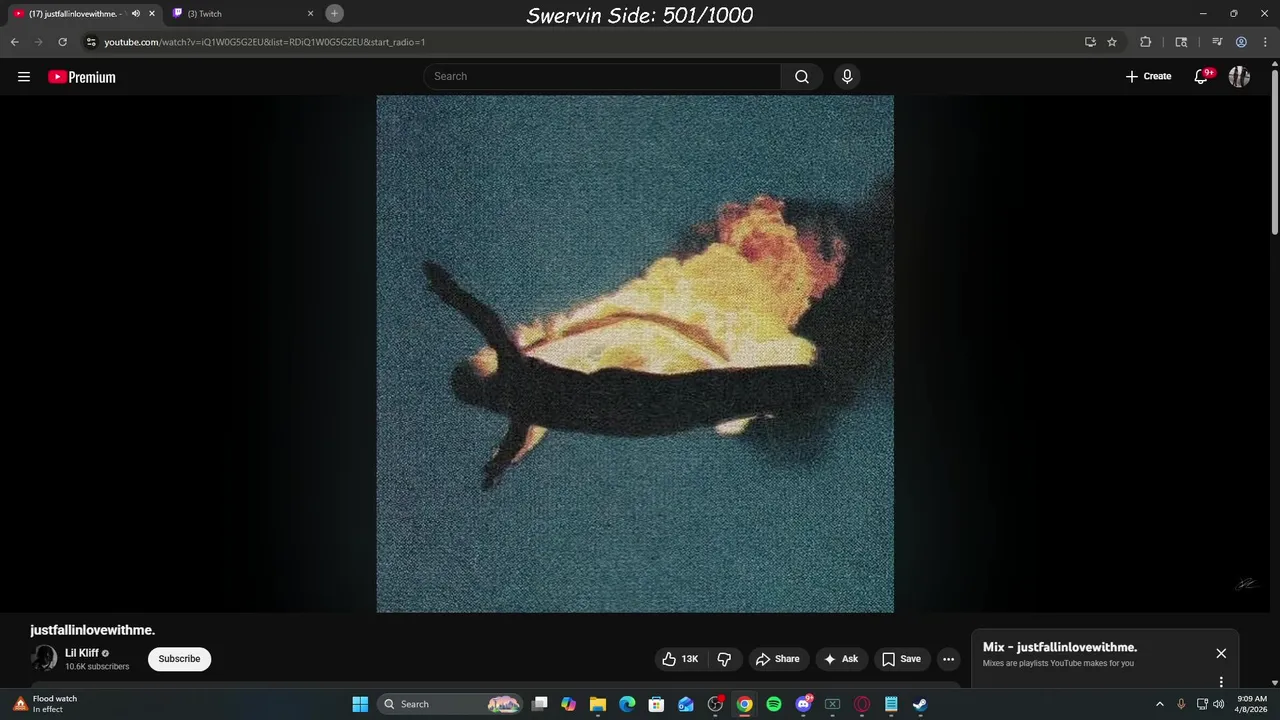The height and width of the screenshot is (720, 1280).
Task: Show hidden system tray icons chevron
Action: (x=1160, y=704)
